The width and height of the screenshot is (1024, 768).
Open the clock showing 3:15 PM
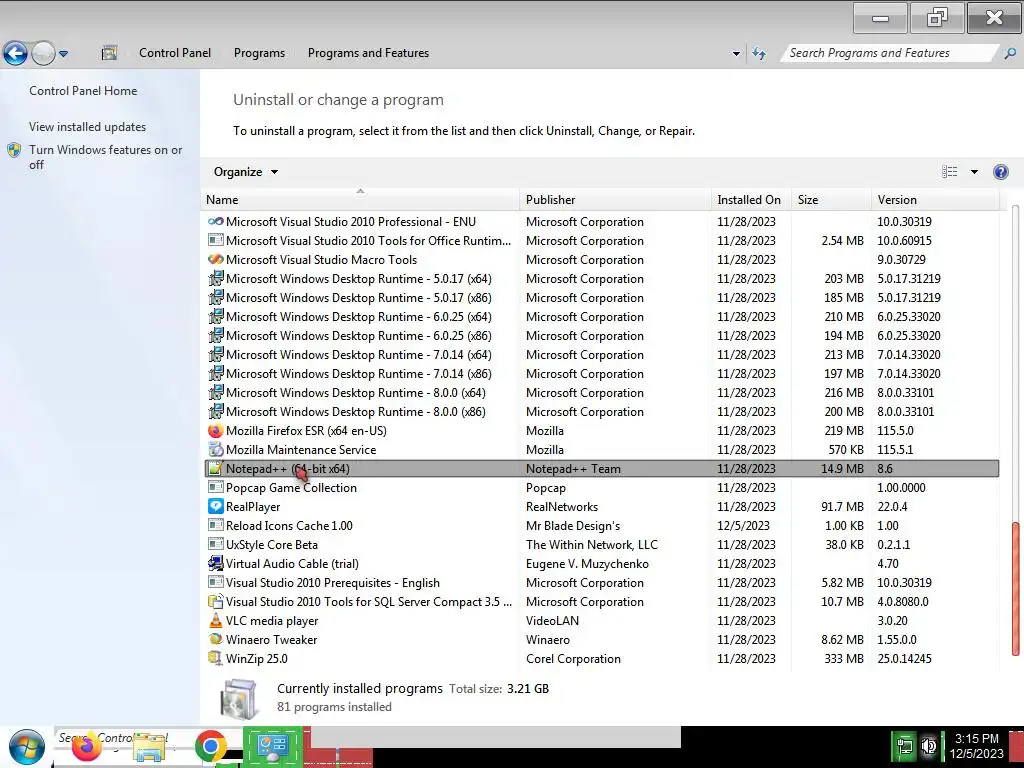pos(977,746)
